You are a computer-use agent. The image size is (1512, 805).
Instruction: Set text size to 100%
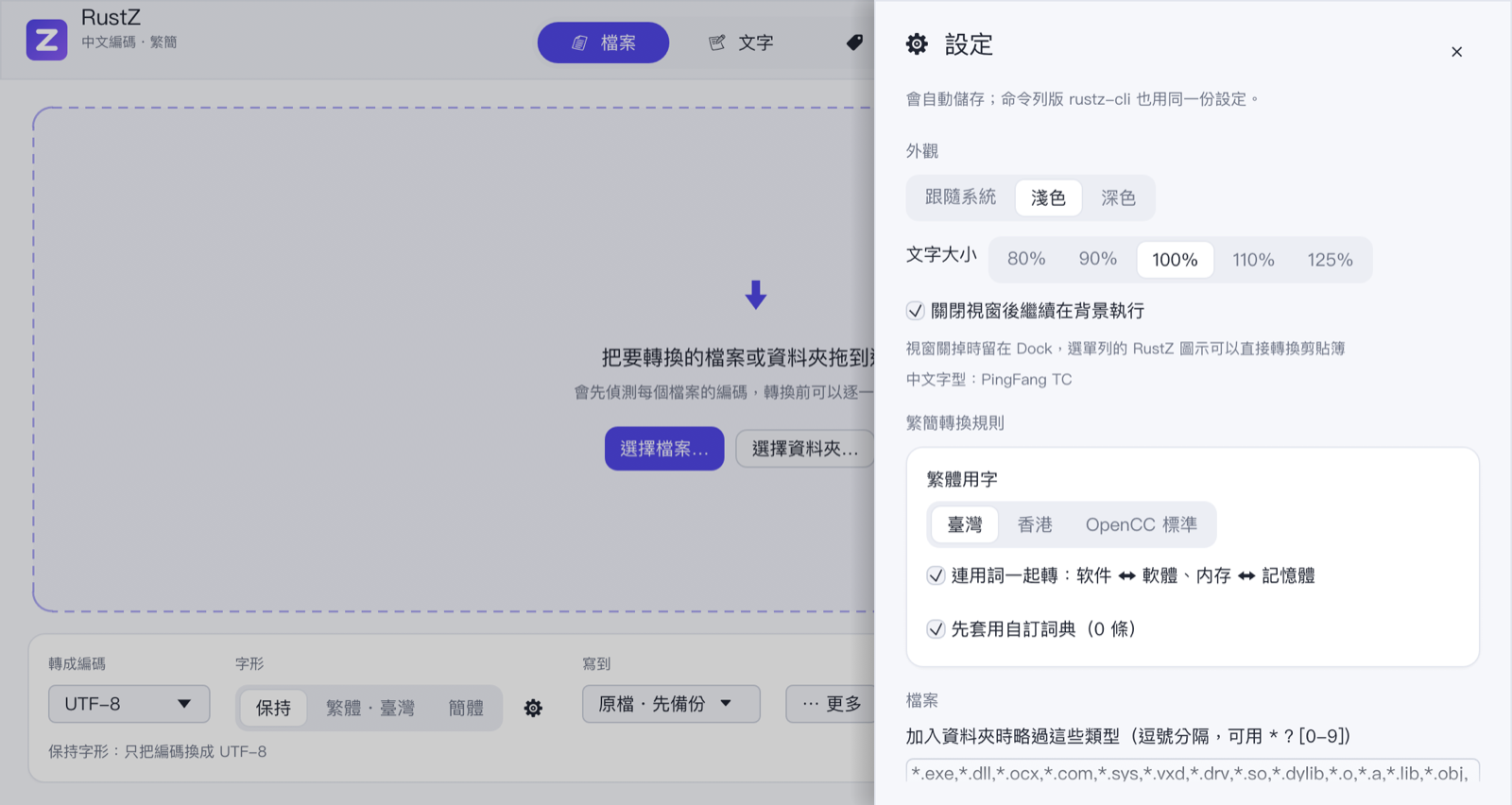coord(1175,259)
